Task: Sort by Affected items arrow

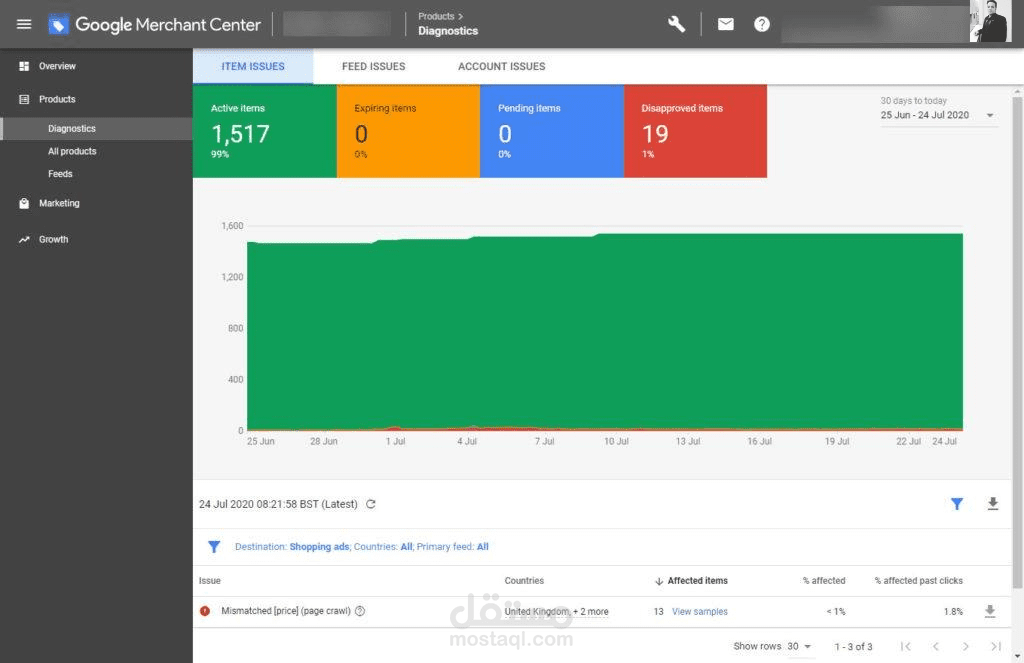Action: point(659,581)
